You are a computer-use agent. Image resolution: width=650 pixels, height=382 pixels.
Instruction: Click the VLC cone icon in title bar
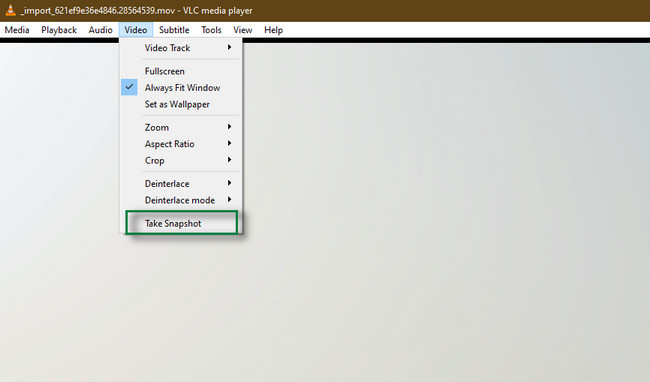pyautogui.click(x=10, y=10)
